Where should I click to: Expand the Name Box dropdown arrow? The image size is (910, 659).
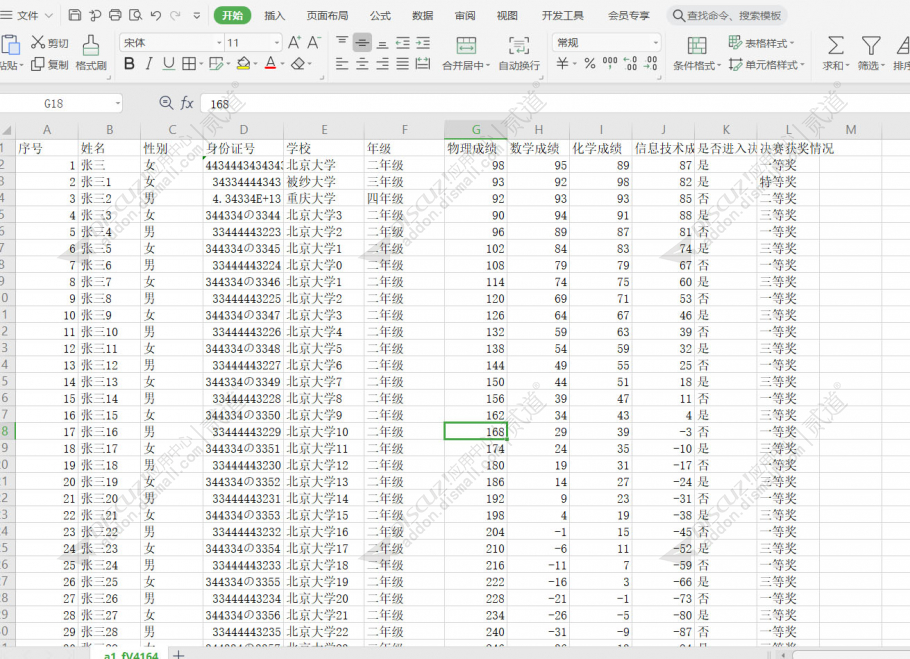[x=118, y=104]
